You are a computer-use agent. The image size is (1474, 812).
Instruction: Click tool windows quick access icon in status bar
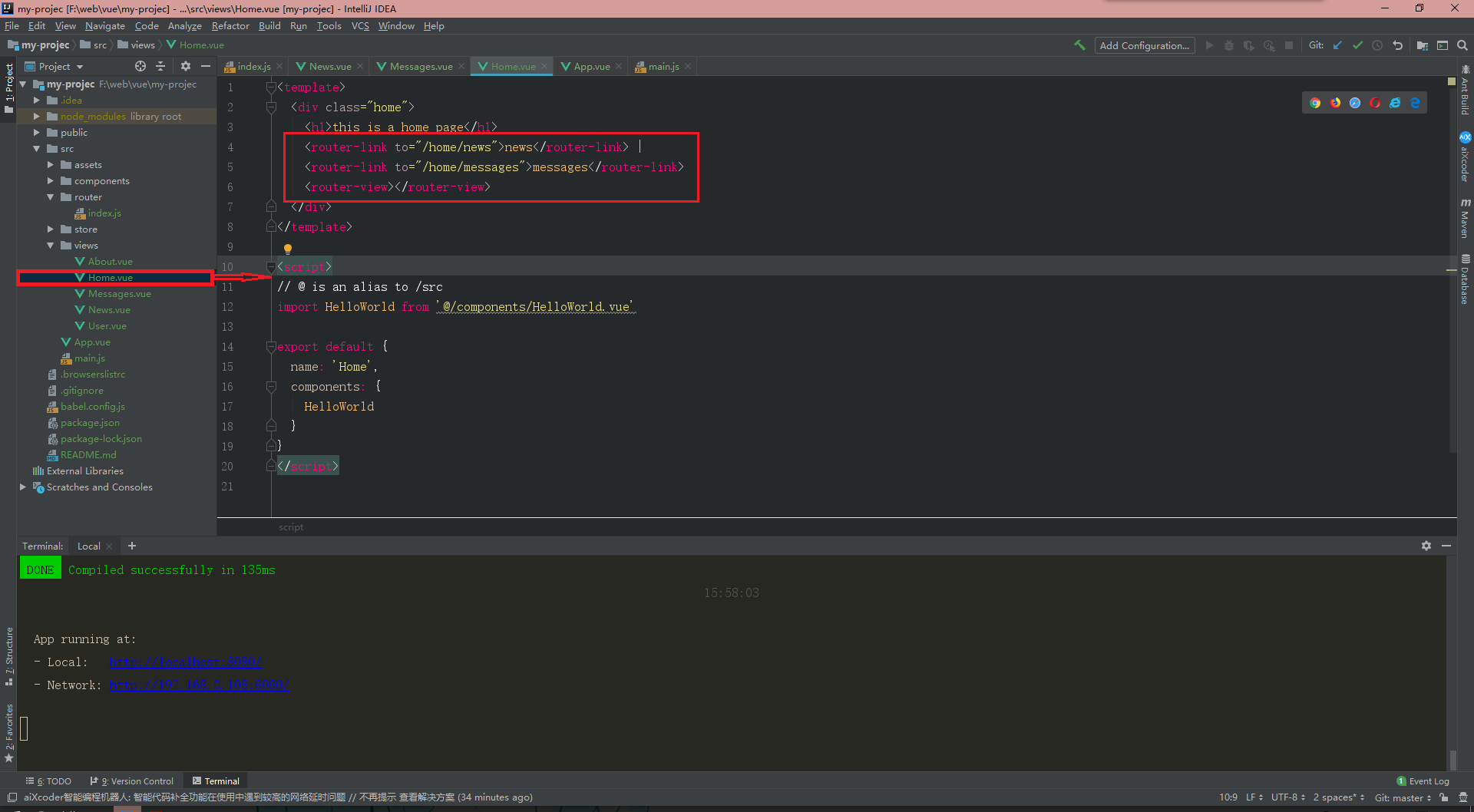(x=12, y=797)
